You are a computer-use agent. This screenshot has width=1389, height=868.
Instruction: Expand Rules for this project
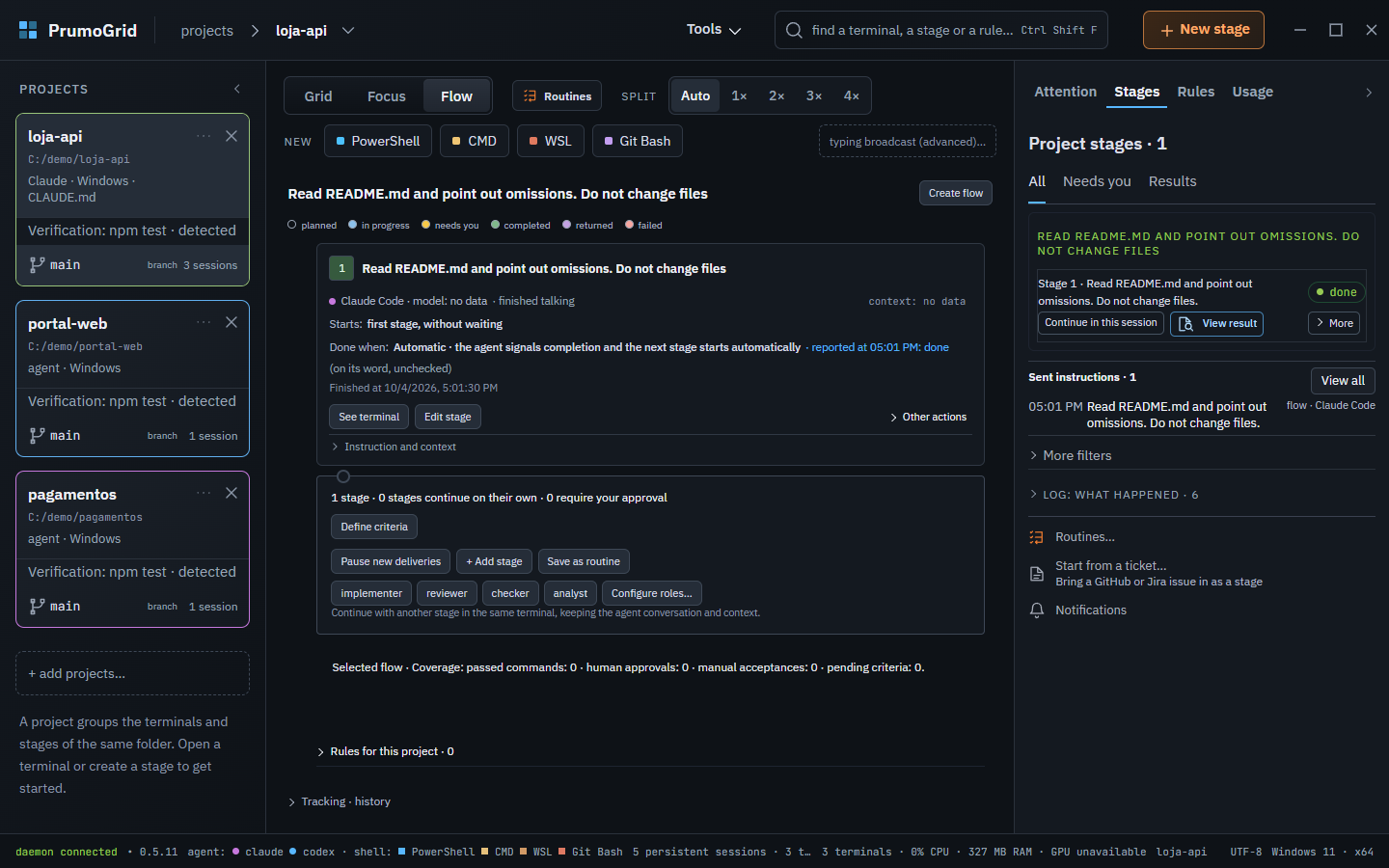386,751
